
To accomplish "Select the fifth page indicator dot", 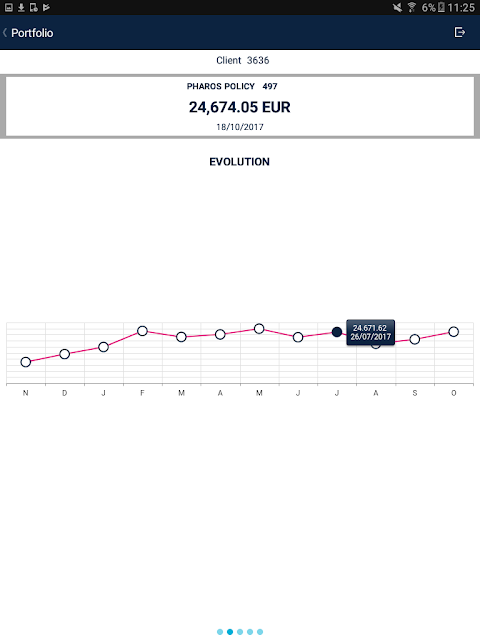I will point(260,632).
